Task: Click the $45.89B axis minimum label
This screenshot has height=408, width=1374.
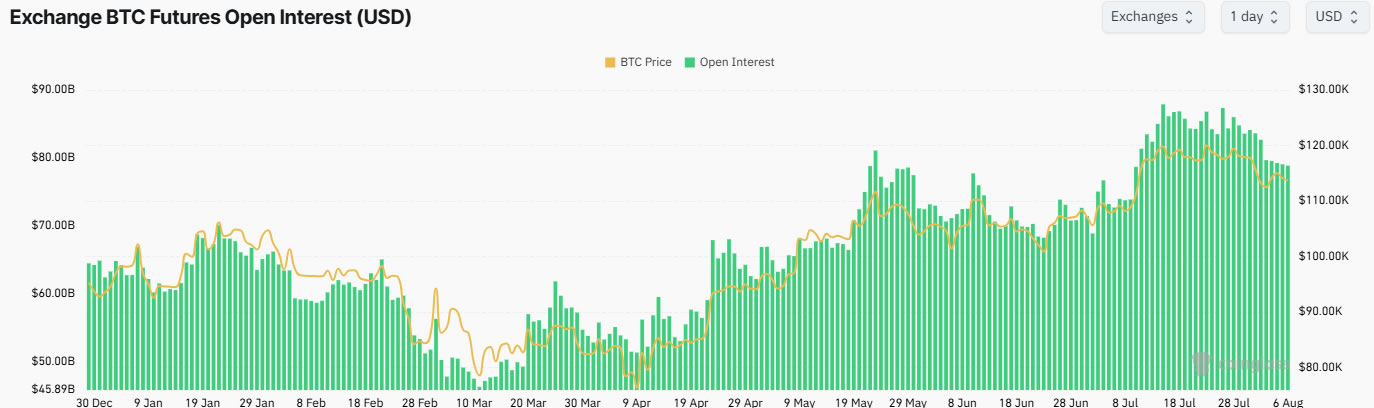Action: tap(53, 388)
